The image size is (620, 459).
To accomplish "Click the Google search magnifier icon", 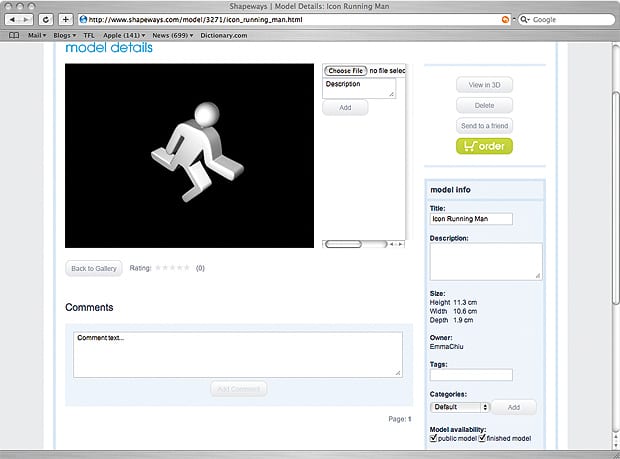I will click(524, 19).
